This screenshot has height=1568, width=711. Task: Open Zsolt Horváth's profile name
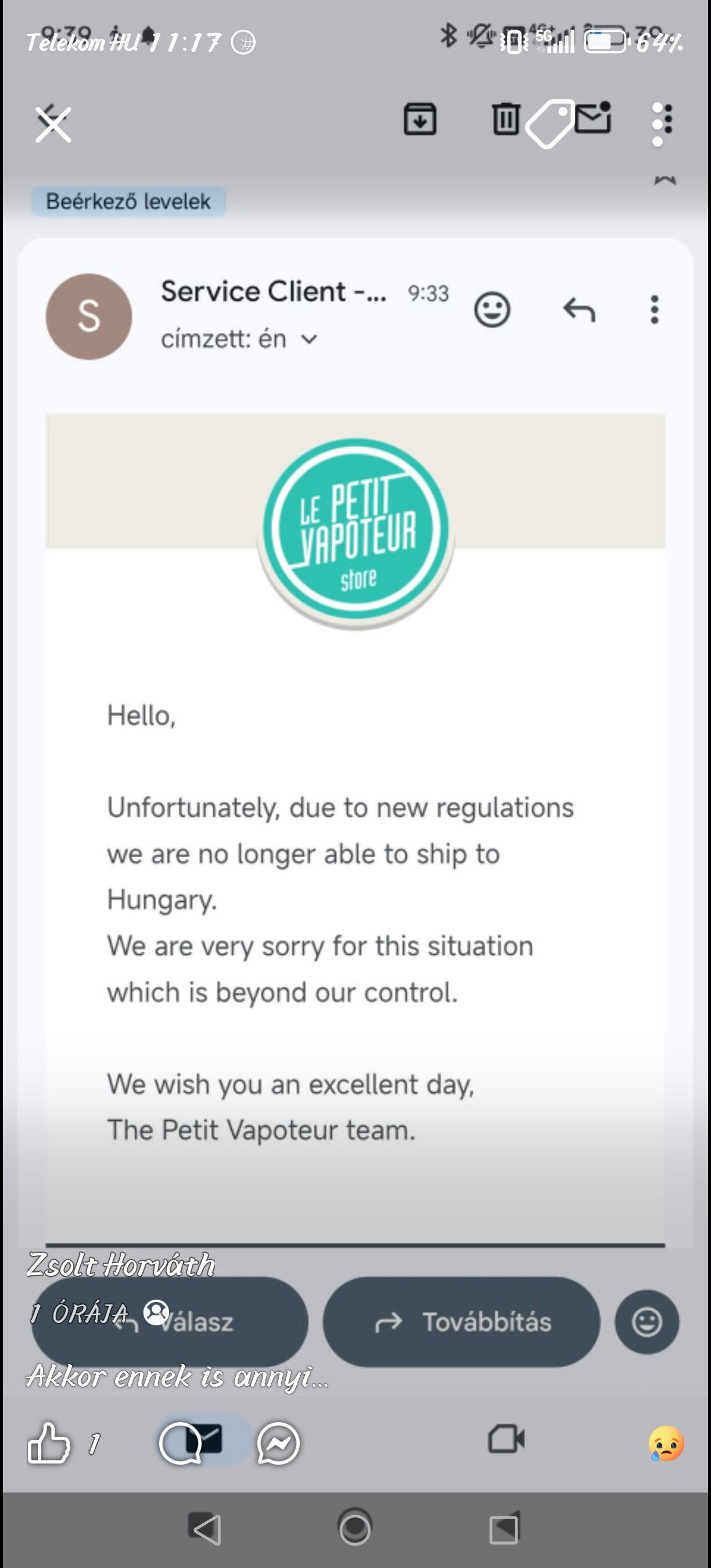coord(120,1265)
